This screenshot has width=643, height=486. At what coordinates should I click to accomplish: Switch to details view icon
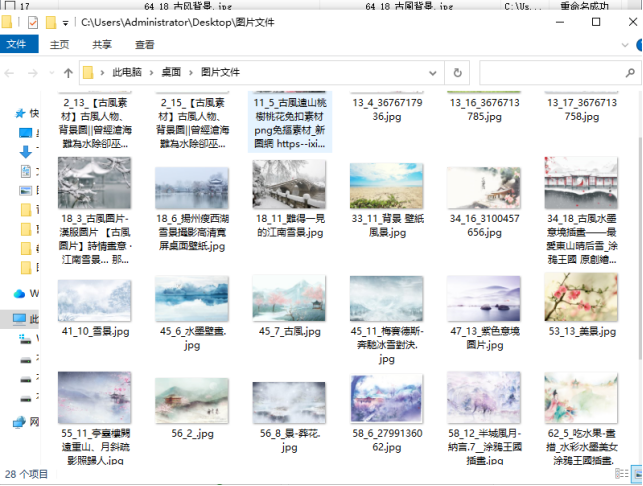click(x=622, y=474)
